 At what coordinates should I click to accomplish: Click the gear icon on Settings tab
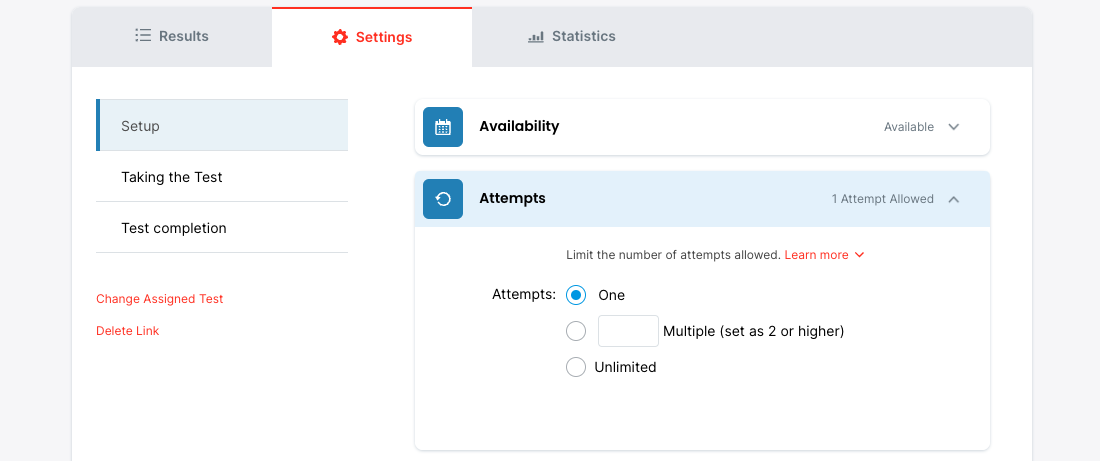340,37
